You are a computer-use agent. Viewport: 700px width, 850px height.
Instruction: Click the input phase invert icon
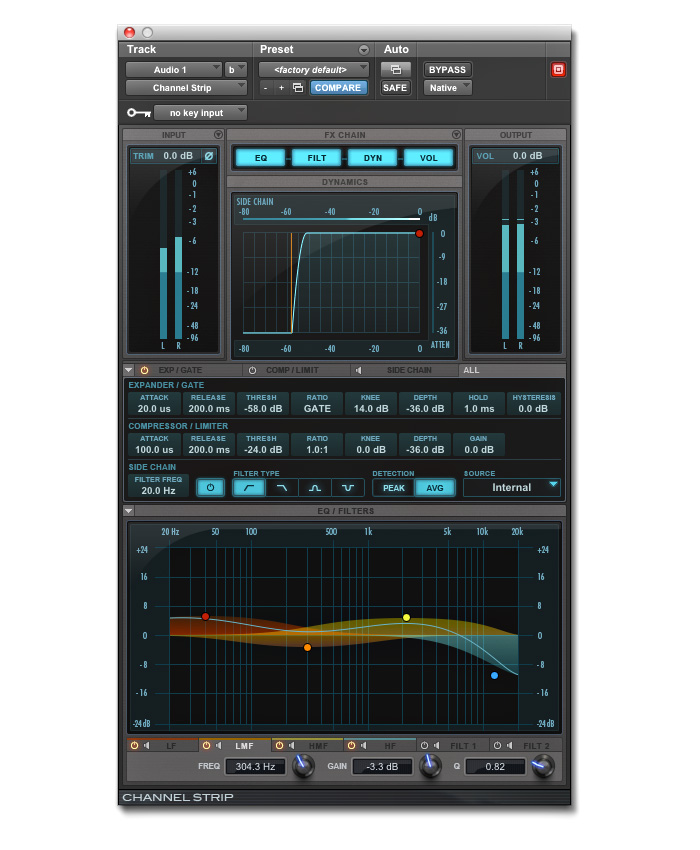click(208, 156)
